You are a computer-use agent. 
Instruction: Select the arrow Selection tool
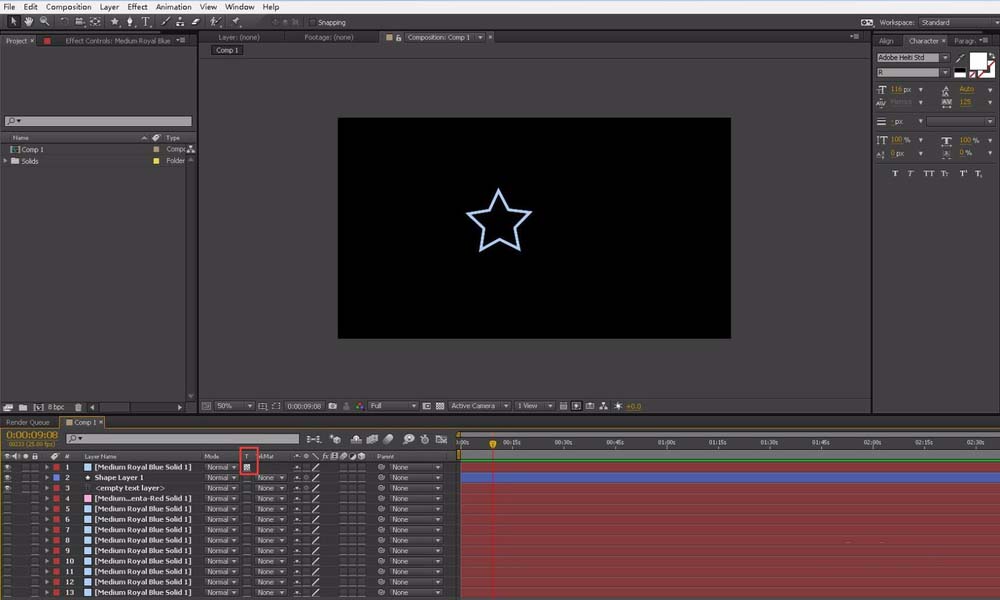click(x=13, y=22)
